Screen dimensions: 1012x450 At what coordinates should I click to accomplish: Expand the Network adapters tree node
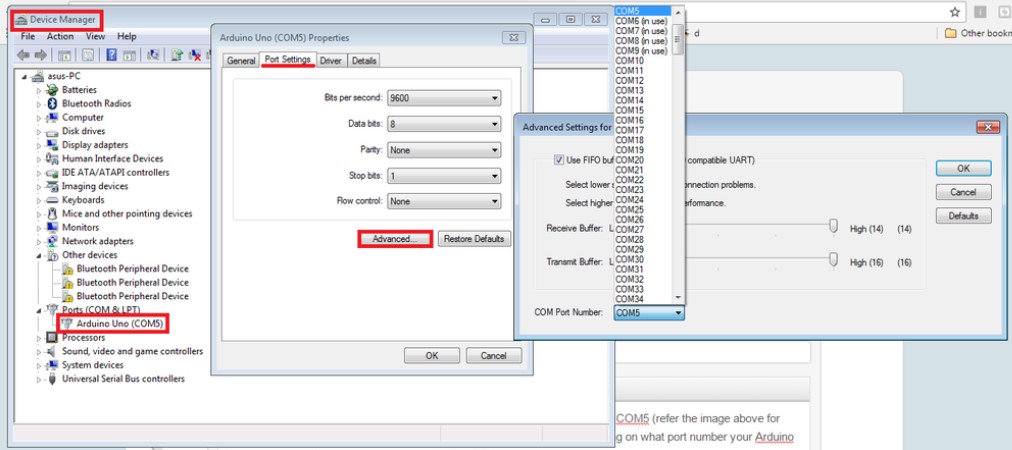pyautogui.click(x=40, y=241)
